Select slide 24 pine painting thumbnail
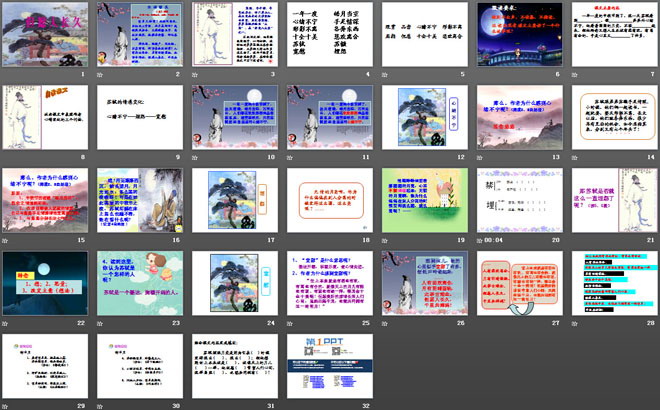Viewport: 660px width, 410px height. click(x=235, y=283)
